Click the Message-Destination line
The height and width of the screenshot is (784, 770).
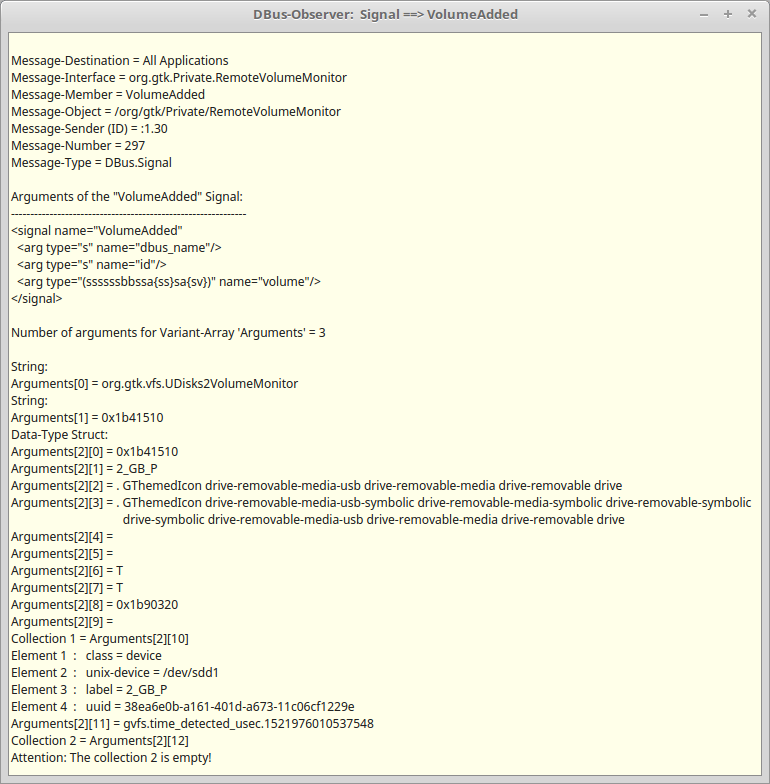click(119, 61)
